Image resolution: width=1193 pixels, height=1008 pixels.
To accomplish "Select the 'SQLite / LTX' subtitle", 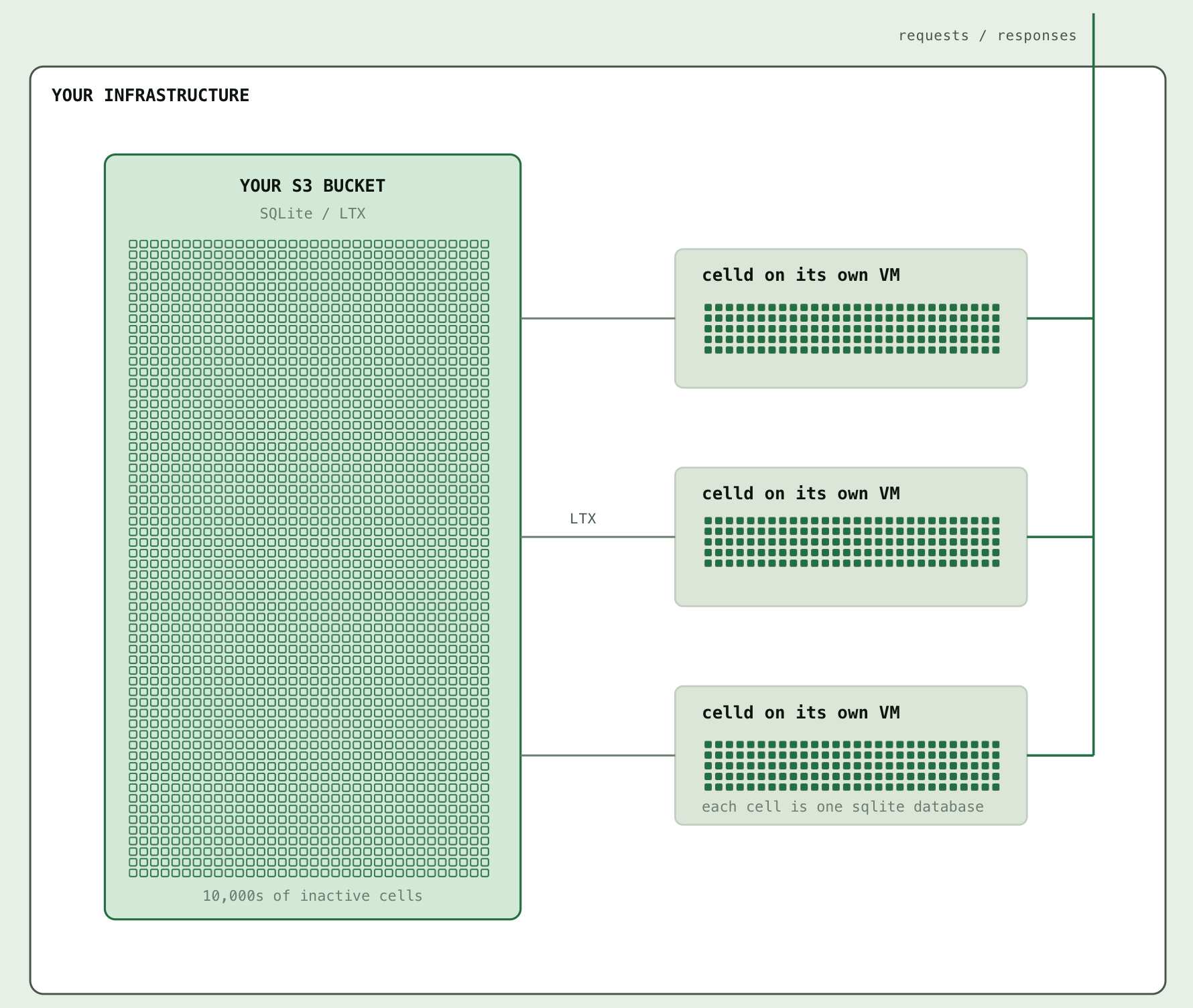I will click(312, 214).
